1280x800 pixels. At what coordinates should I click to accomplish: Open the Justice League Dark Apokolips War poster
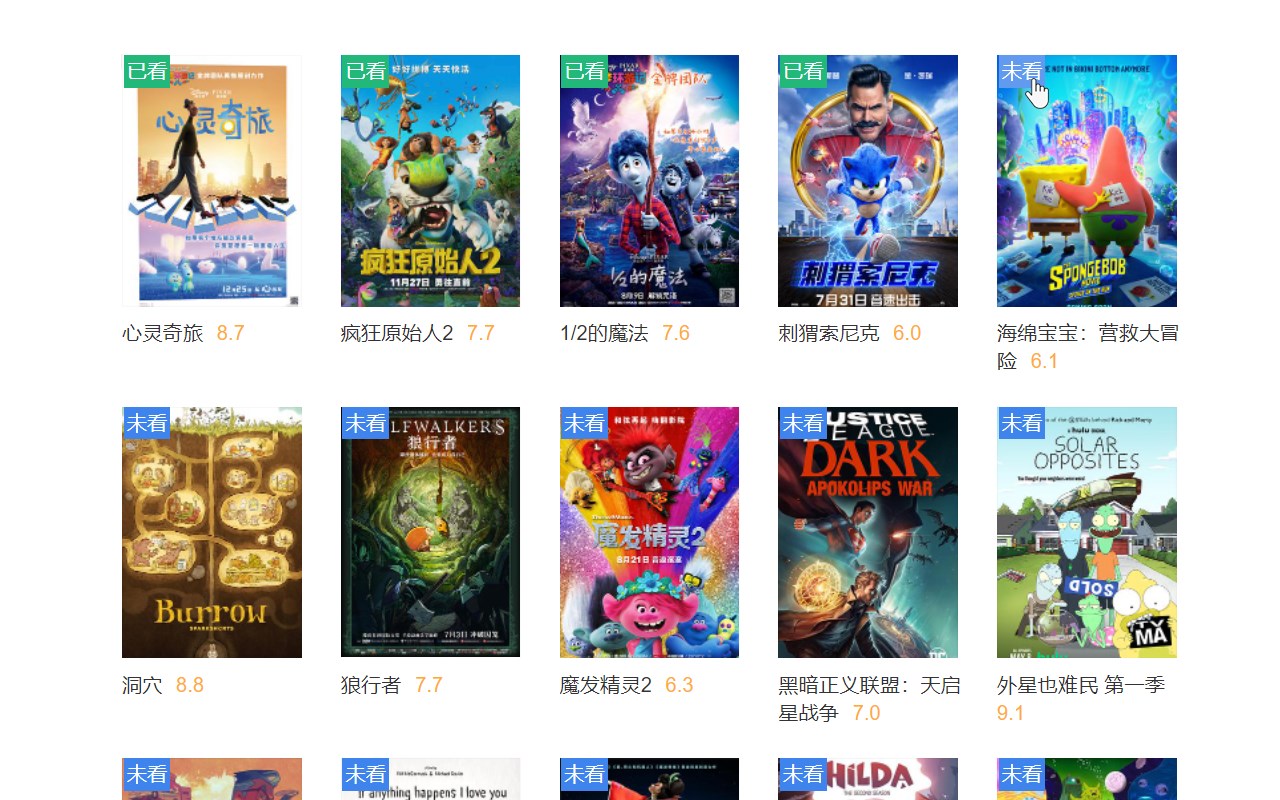(x=868, y=532)
